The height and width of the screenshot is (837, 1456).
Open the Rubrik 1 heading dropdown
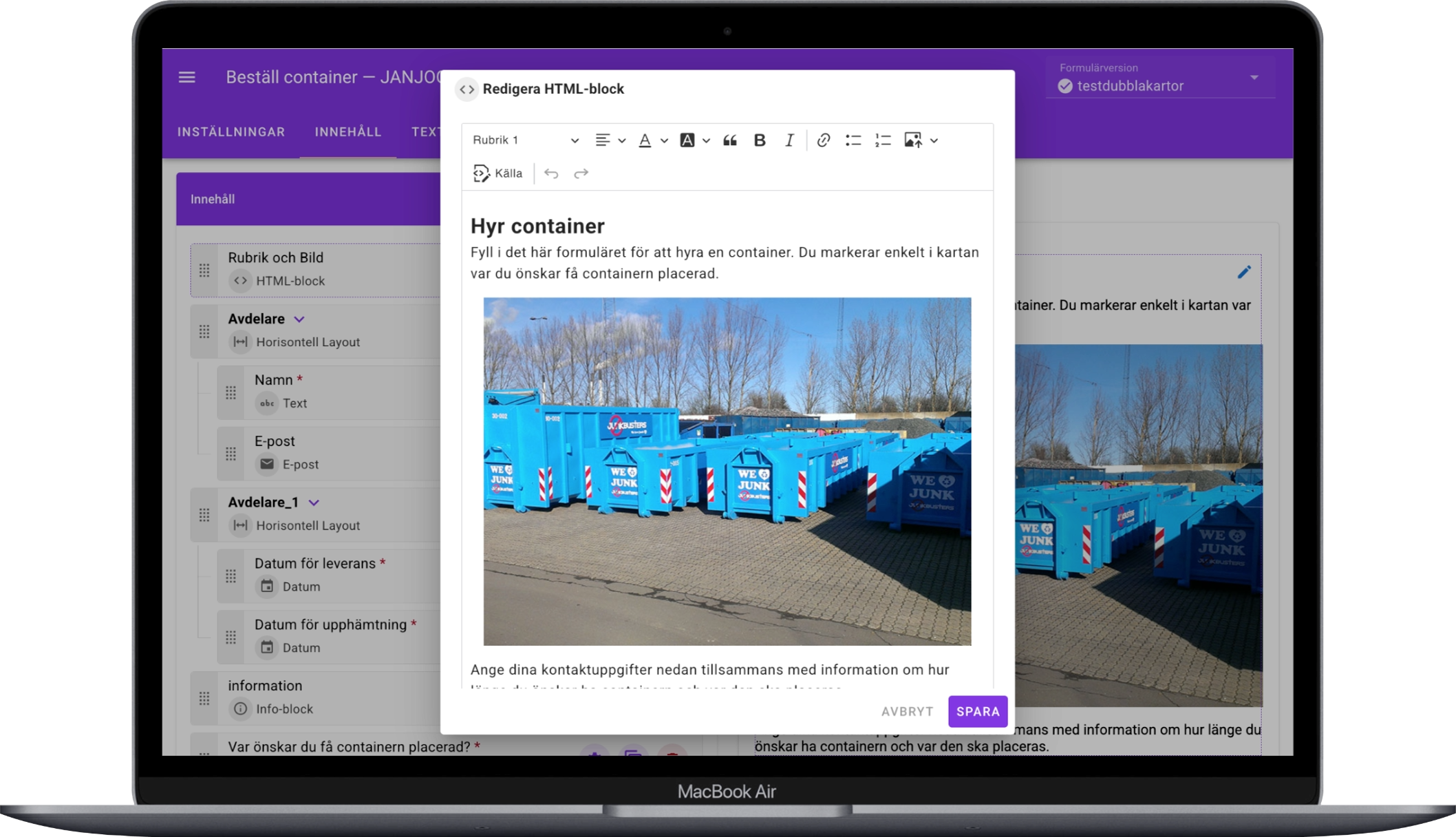526,140
